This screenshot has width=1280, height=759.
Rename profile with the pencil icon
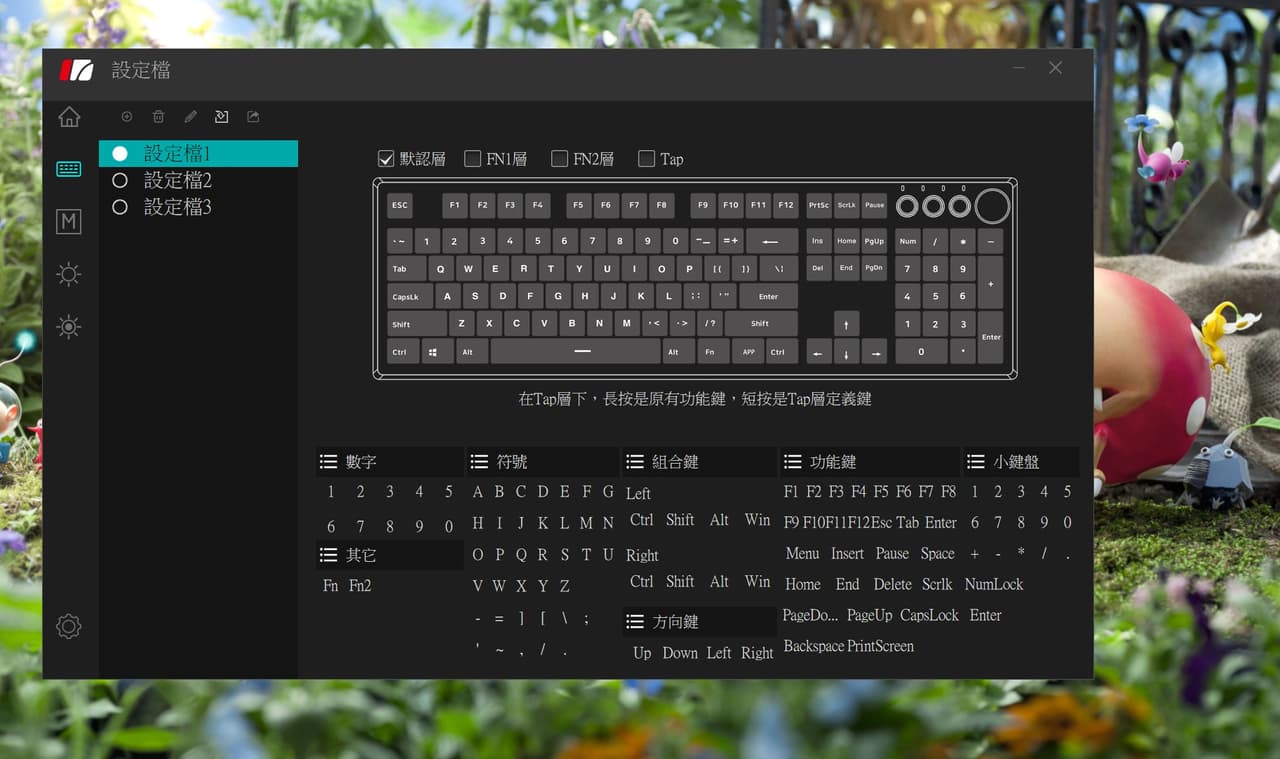point(190,117)
